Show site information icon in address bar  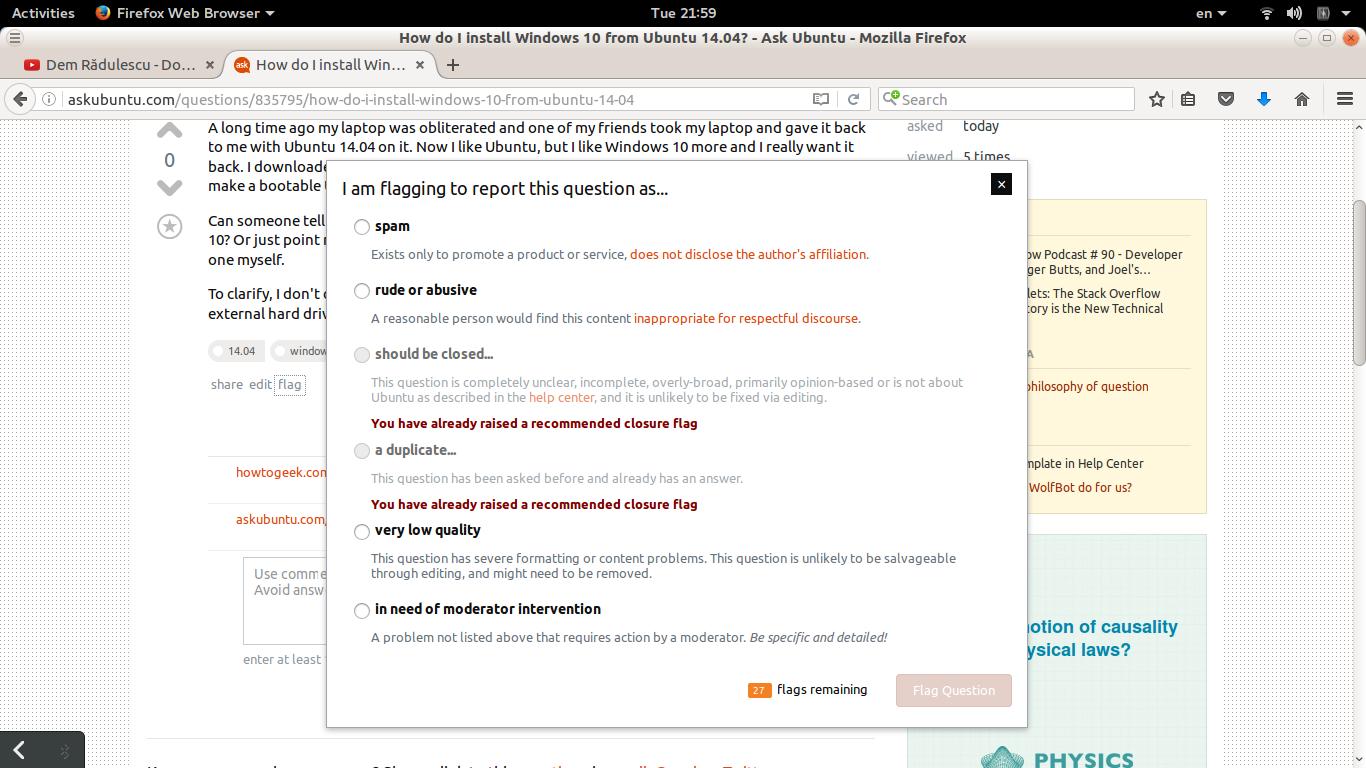[x=49, y=99]
